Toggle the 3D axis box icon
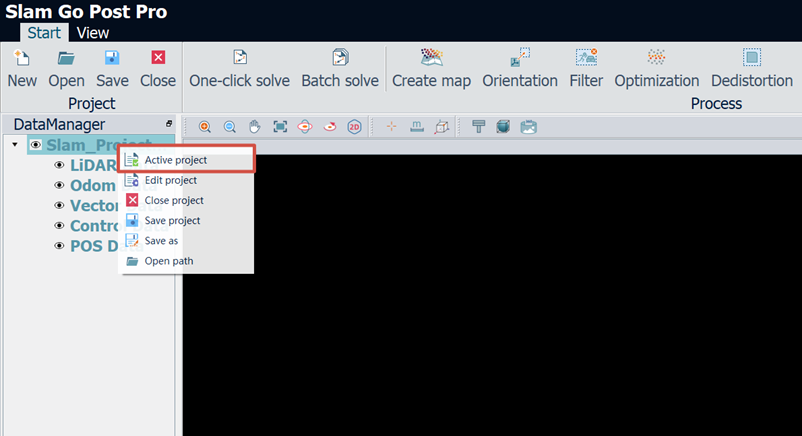 (x=442, y=126)
